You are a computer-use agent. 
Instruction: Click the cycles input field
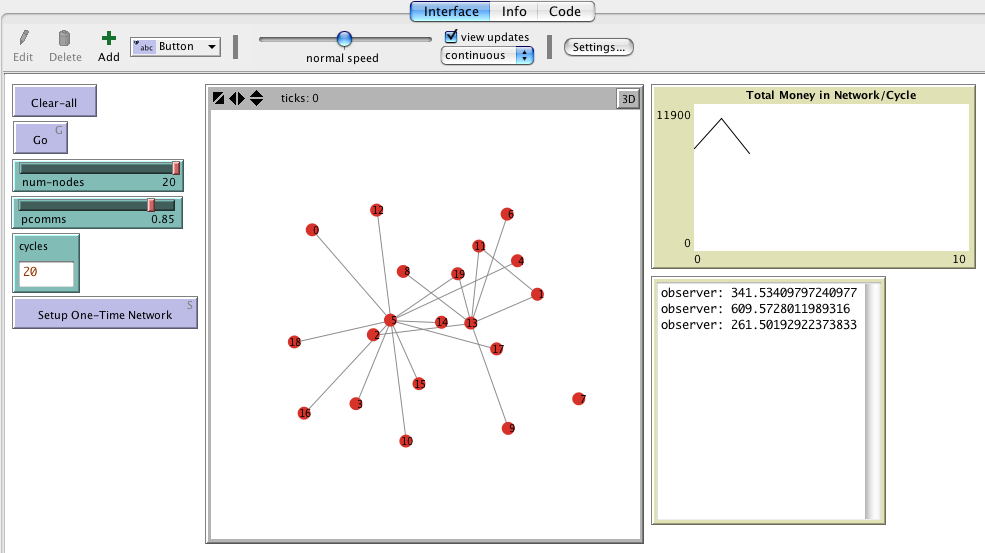click(x=46, y=273)
